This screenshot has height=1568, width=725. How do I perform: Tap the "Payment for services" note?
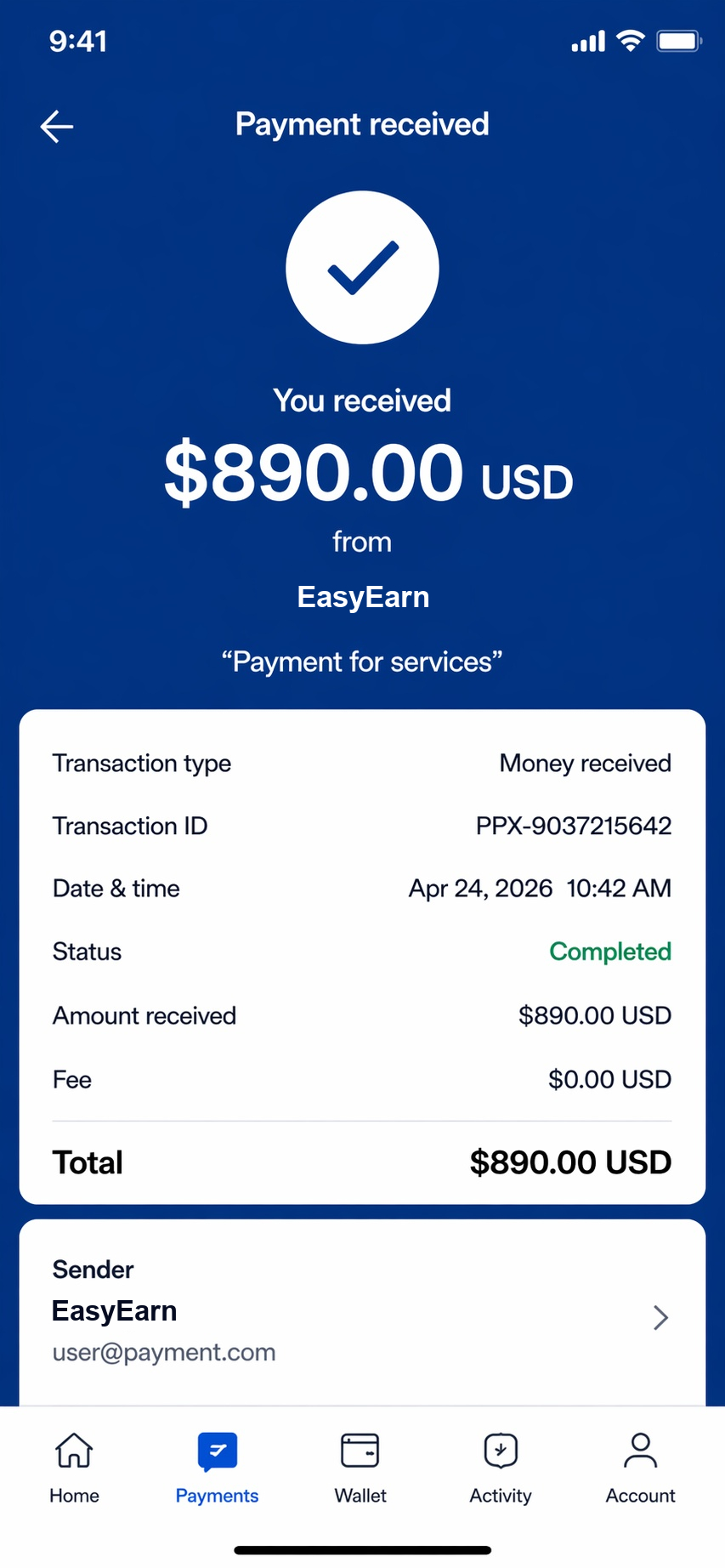tap(362, 662)
